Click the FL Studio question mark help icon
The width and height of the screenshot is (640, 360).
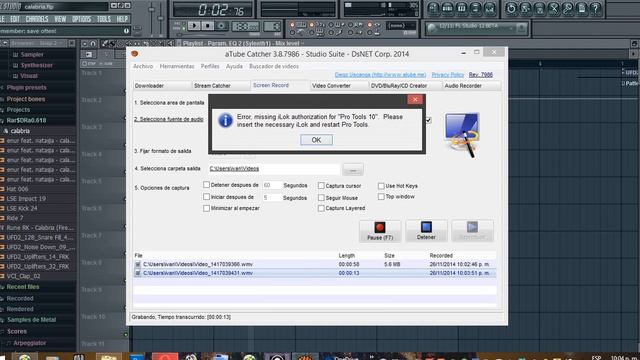596,8
